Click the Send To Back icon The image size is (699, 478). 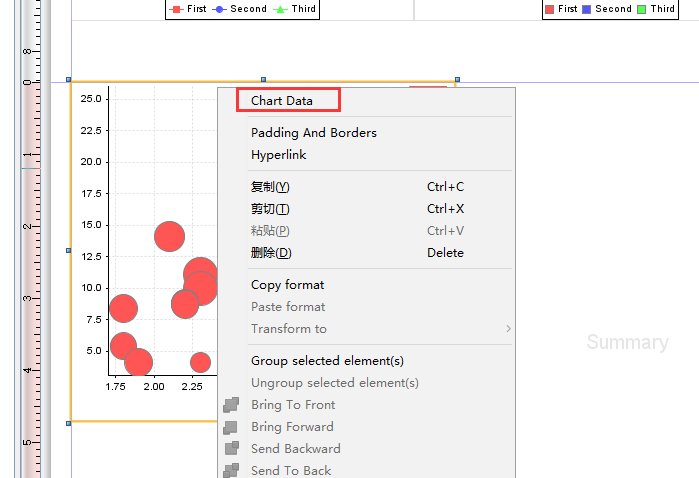pyautogui.click(x=231, y=470)
